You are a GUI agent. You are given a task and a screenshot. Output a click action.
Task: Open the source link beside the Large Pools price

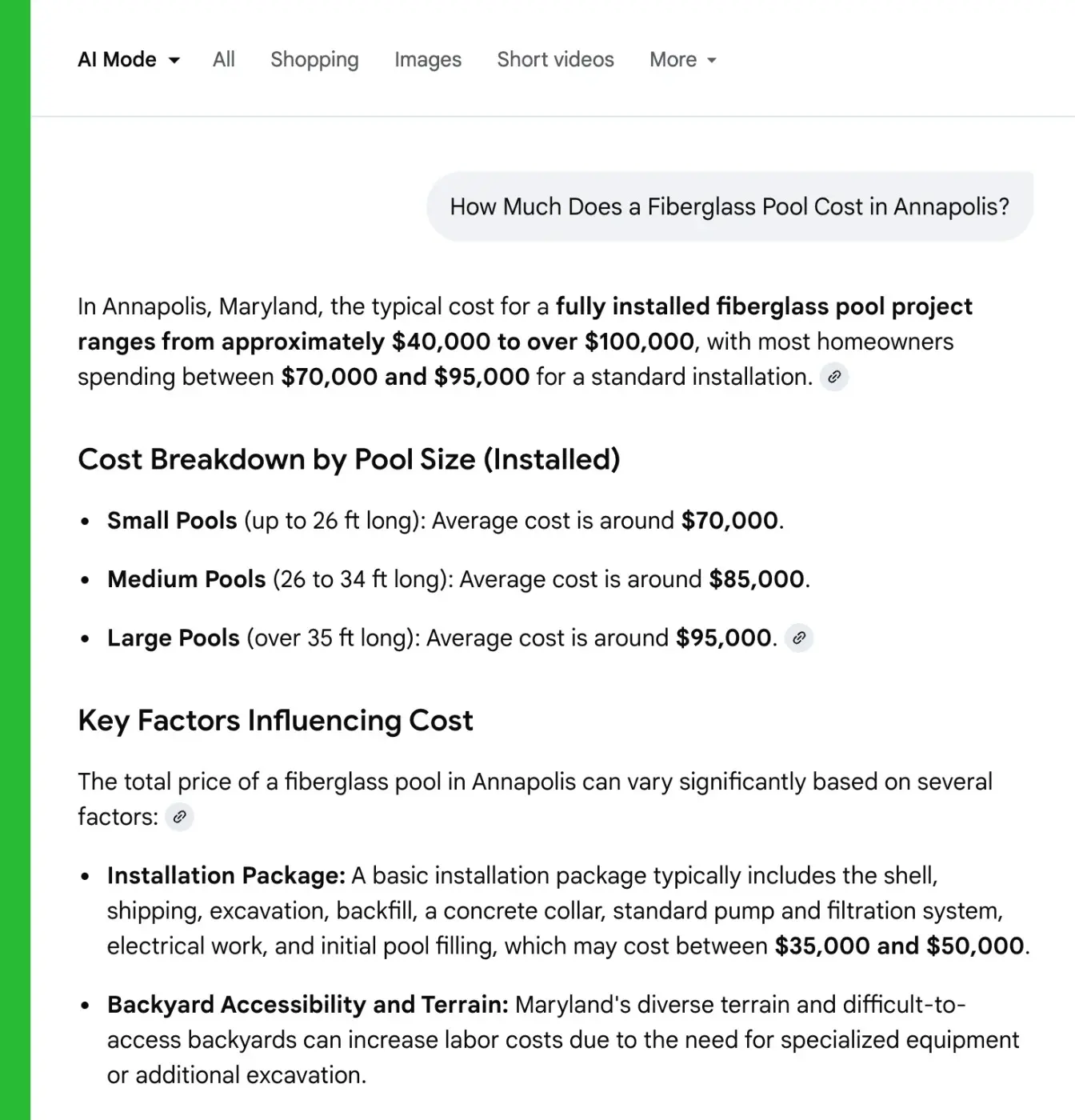tap(798, 638)
